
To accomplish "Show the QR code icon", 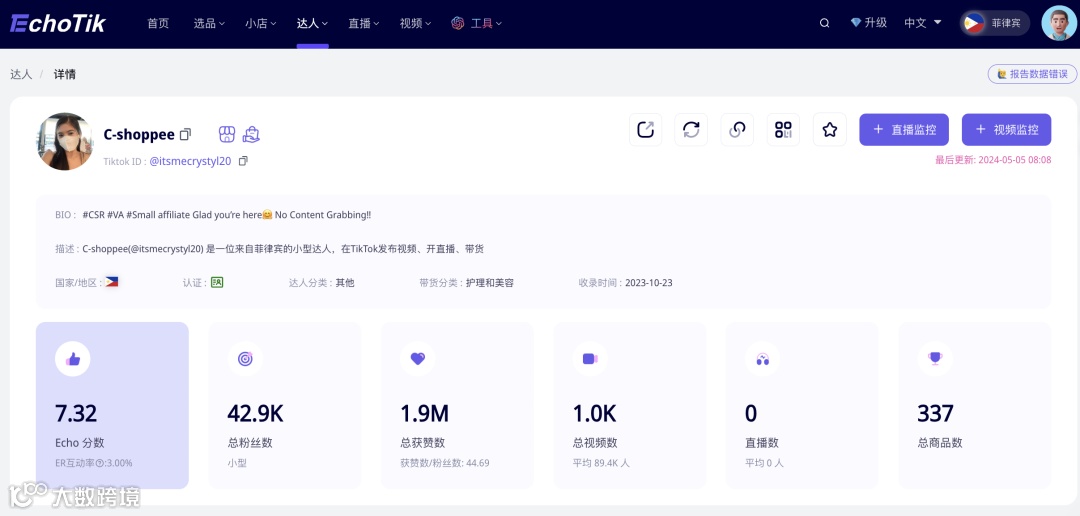I will click(783, 130).
